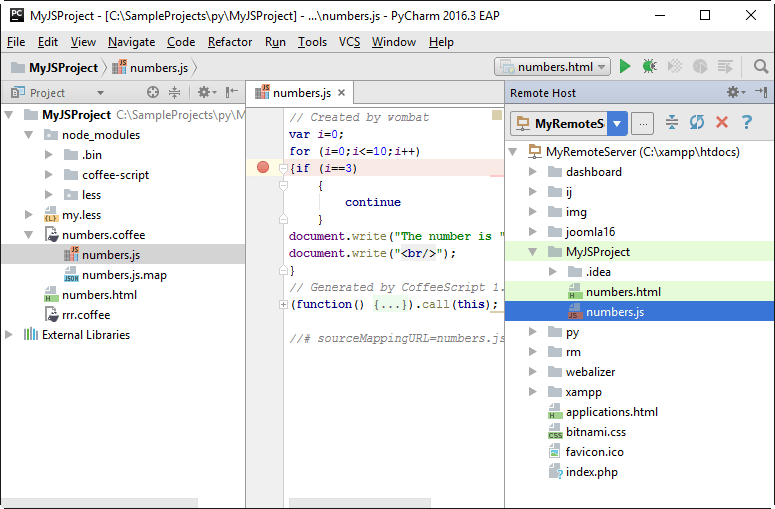Unfold the collapsed function() block

(284, 304)
